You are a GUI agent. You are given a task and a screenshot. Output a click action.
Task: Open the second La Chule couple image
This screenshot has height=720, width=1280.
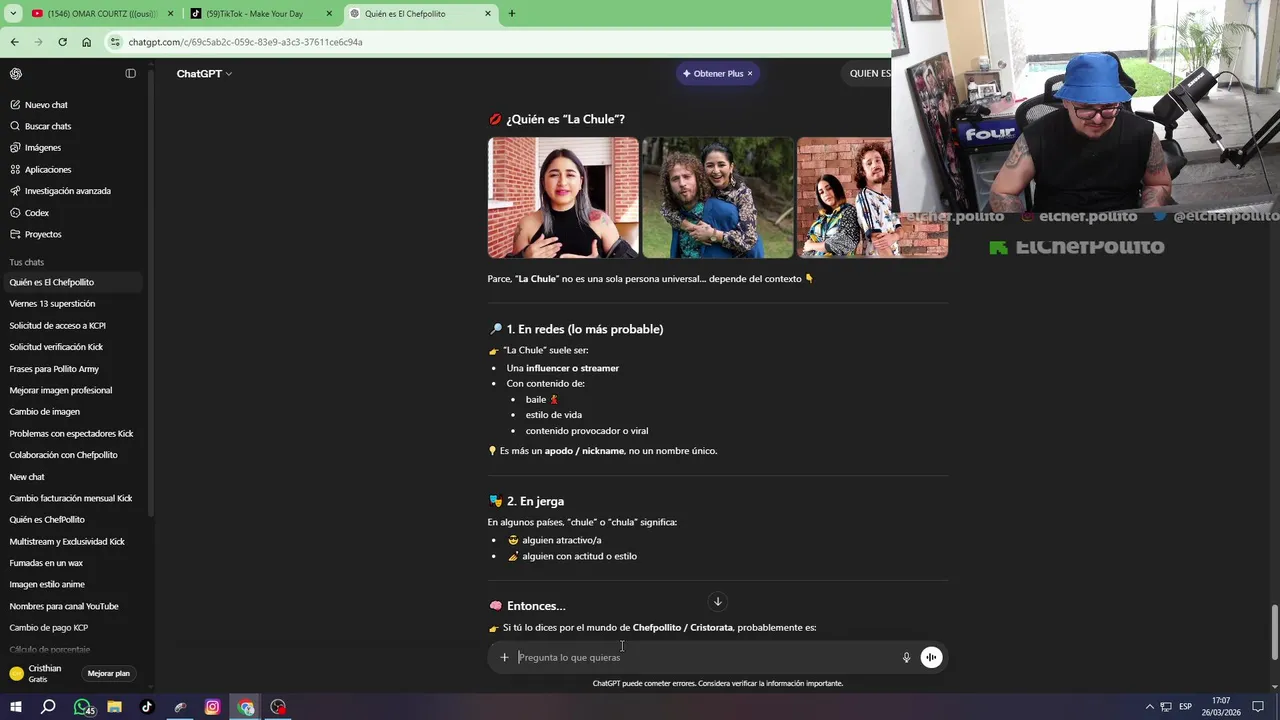coord(718,198)
